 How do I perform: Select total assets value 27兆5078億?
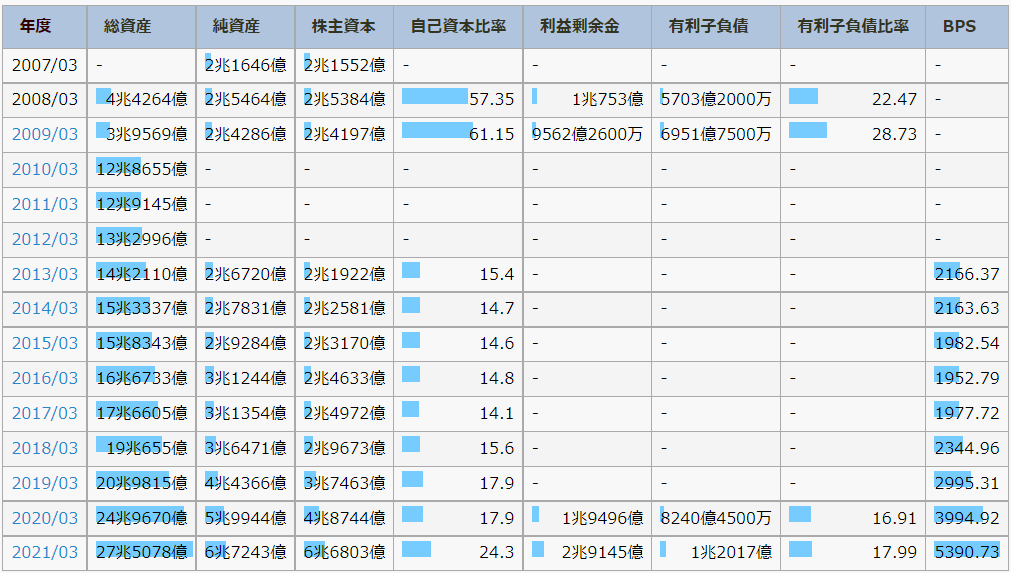tap(142, 552)
